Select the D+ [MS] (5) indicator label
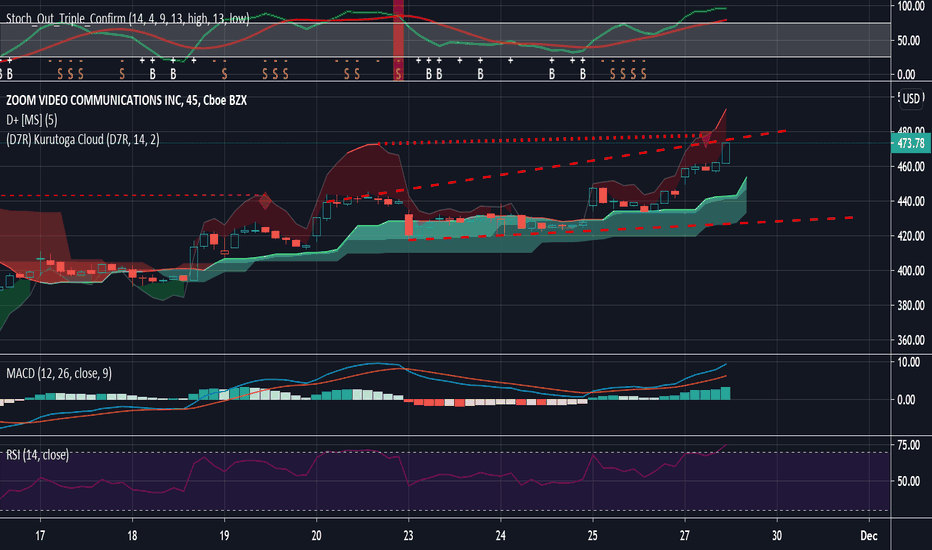The height and width of the screenshot is (550, 932). click(x=32, y=120)
